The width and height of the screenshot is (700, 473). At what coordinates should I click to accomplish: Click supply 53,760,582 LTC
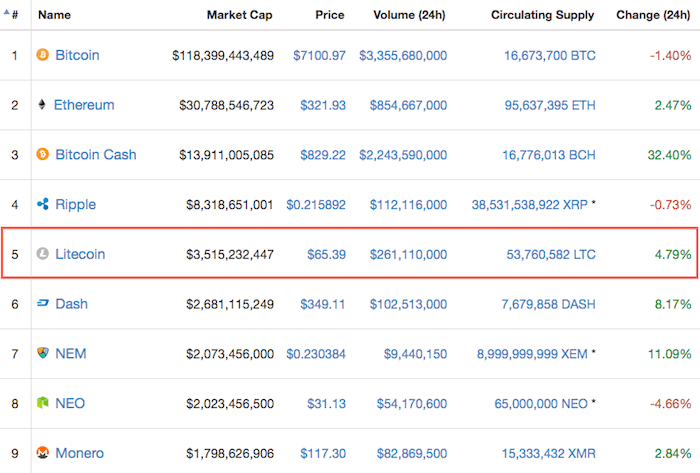coord(551,254)
